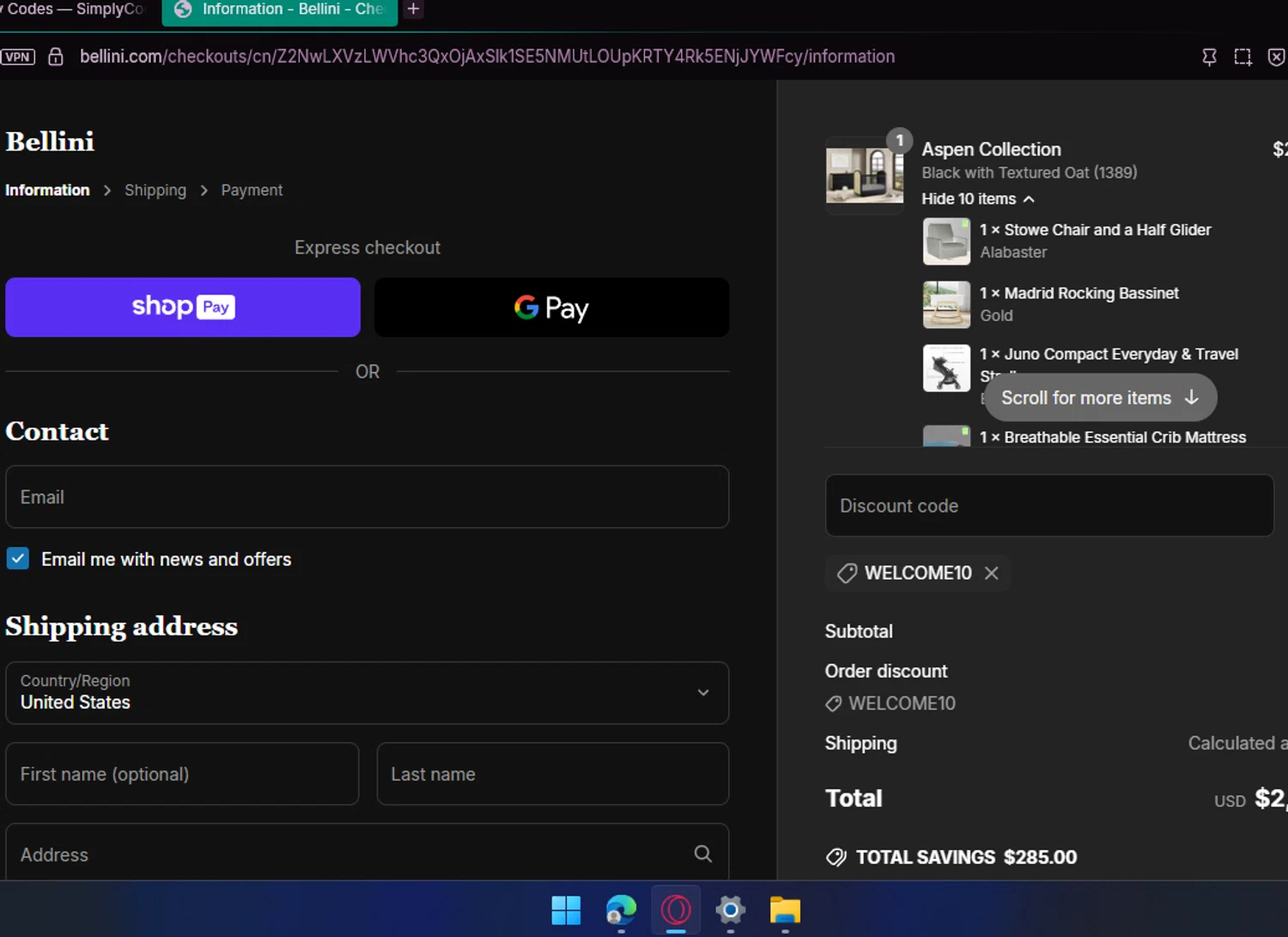Click the Aspen Collection title text

991,149
